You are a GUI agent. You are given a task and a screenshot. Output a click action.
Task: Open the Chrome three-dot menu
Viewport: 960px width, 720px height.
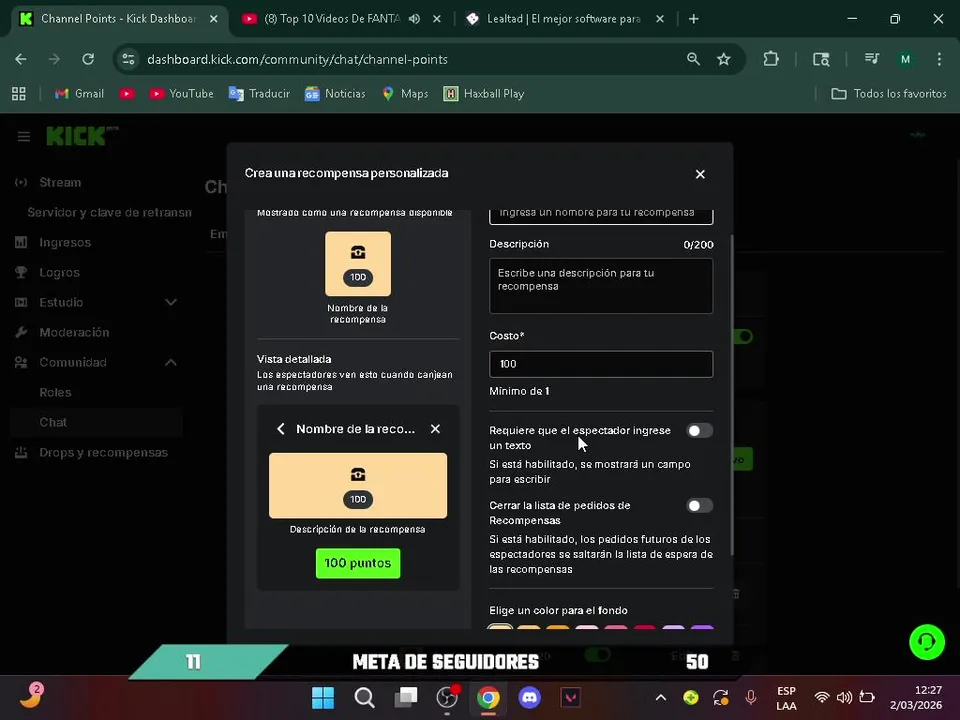(x=939, y=59)
